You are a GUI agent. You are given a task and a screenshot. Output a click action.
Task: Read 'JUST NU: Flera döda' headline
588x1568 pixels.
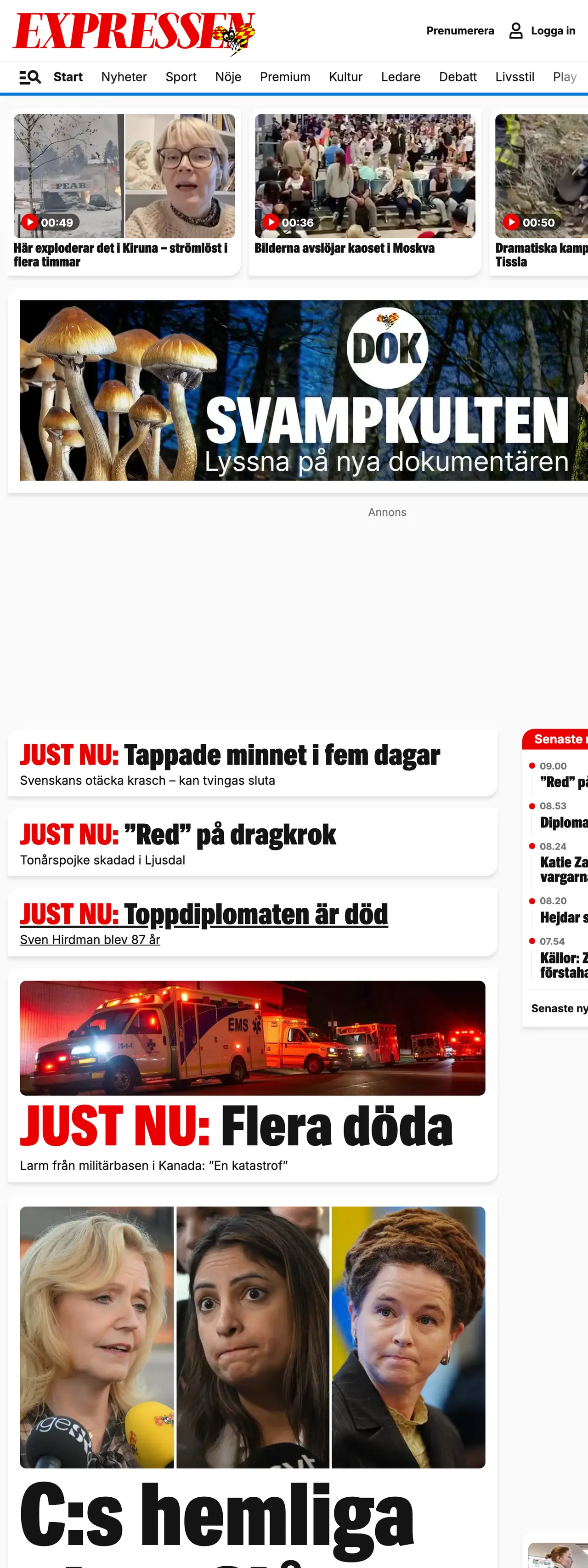click(x=236, y=1126)
